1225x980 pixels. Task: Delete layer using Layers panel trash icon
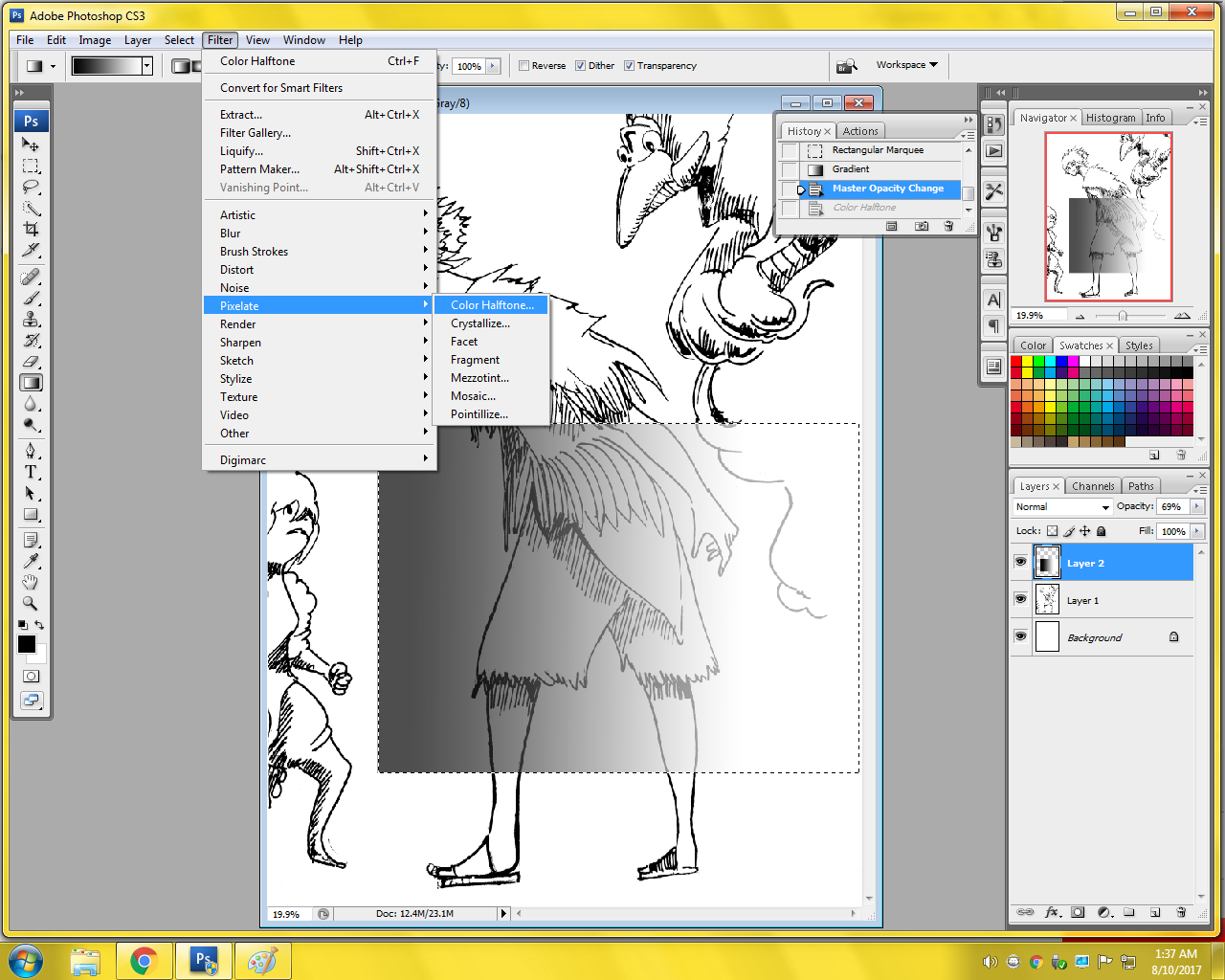coord(1181,912)
